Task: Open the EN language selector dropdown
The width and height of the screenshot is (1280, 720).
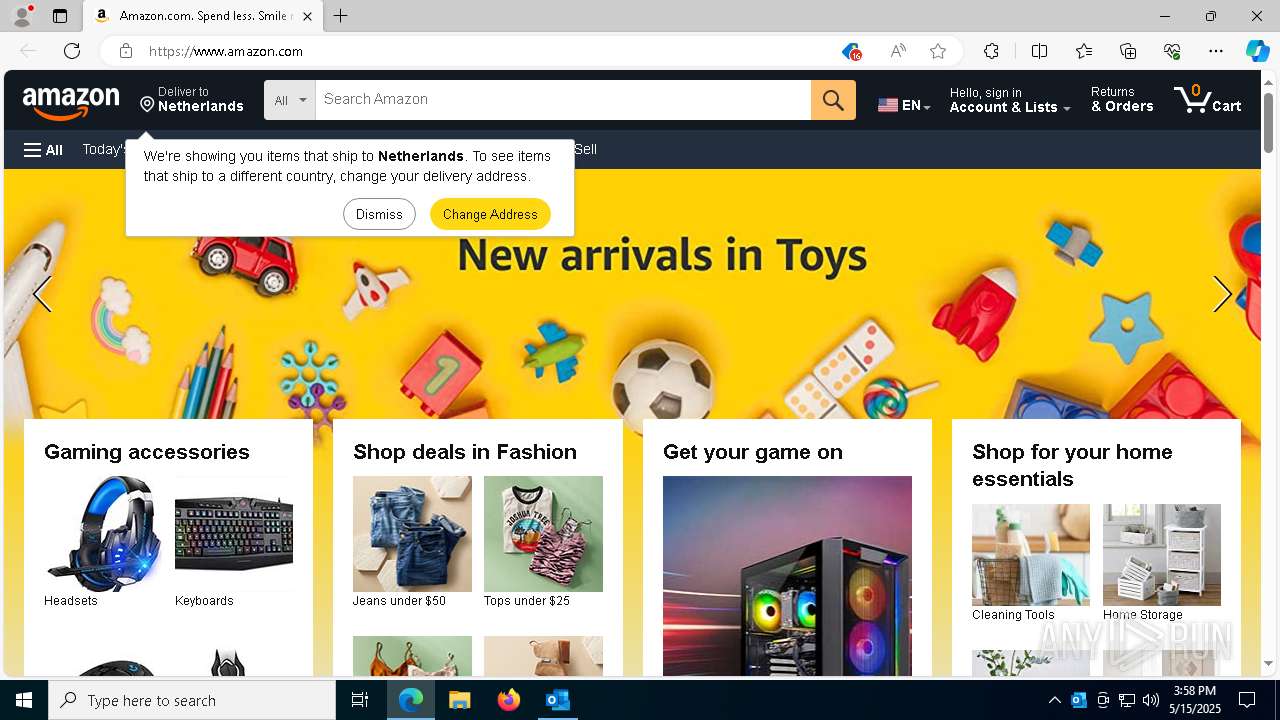Action: pos(904,105)
